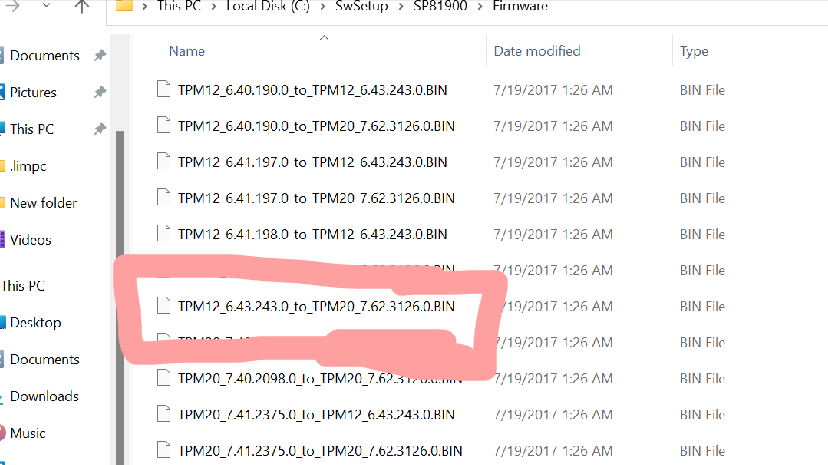Click the Type column header
Viewport: 828px width, 465px height.
[x=694, y=51]
